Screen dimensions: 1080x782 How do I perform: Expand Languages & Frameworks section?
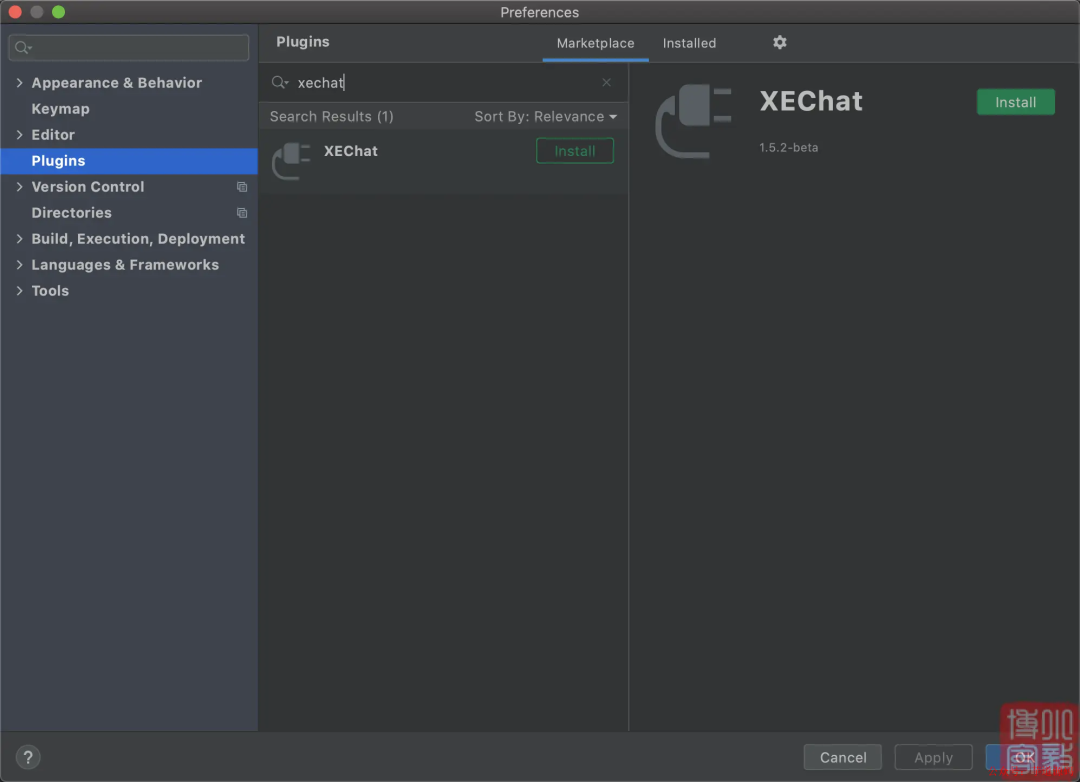point(19,265)
